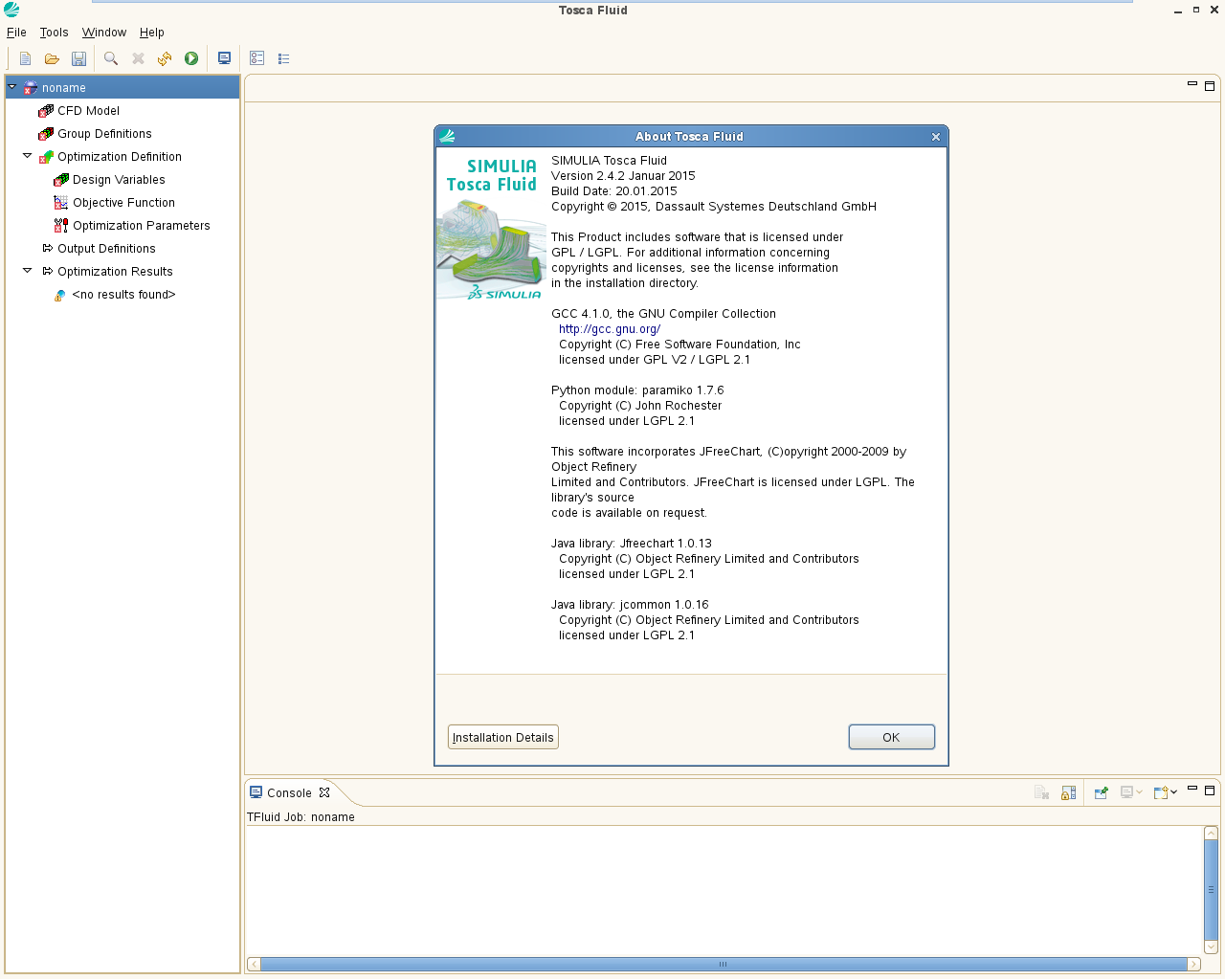
Task: Select Group Definitions in the tree
Action: pyautogui.click(x=104, y=134)
